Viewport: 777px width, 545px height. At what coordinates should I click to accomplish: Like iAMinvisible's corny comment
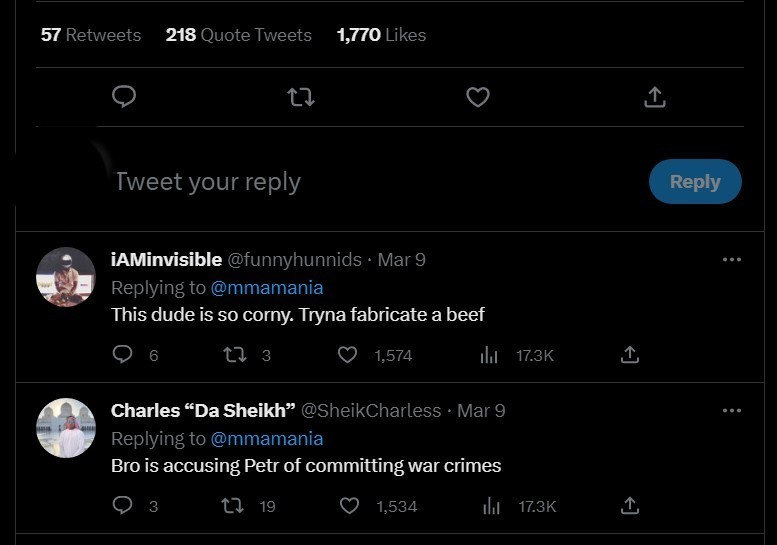[x=347, y=355]
